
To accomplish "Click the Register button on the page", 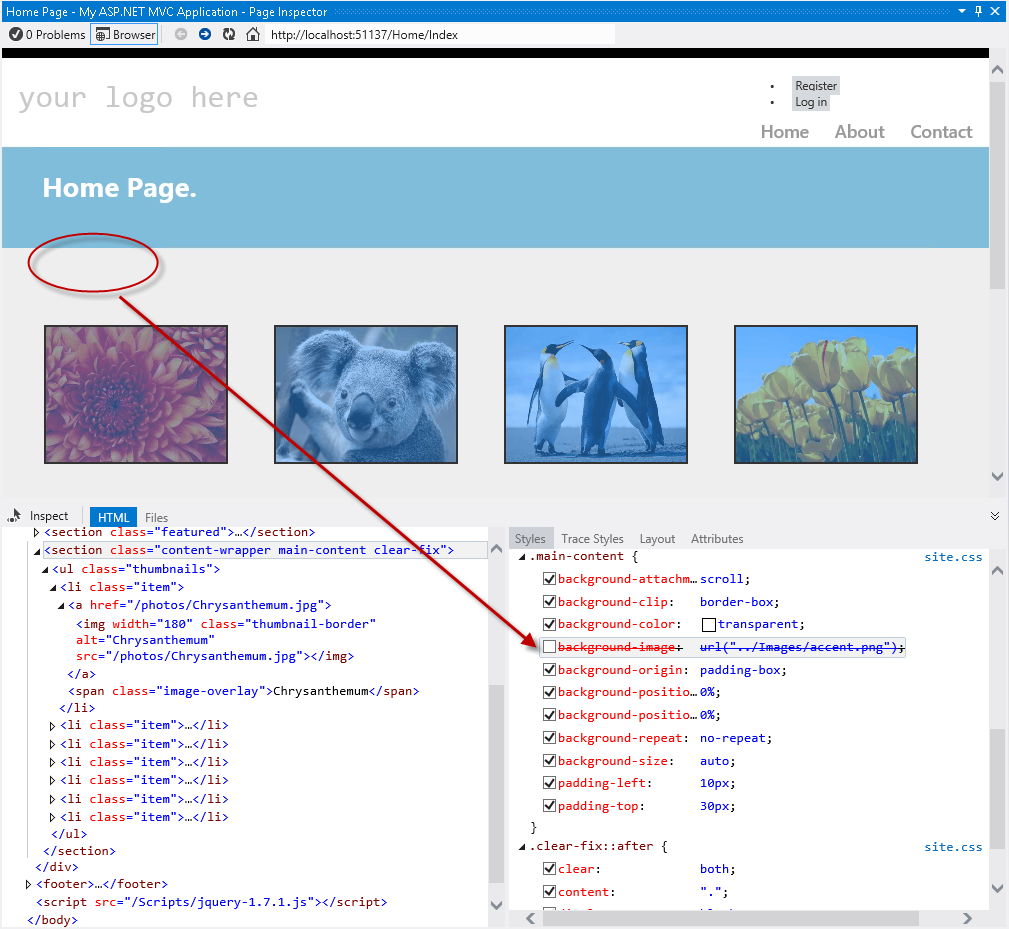I will (x=815, y=85).
